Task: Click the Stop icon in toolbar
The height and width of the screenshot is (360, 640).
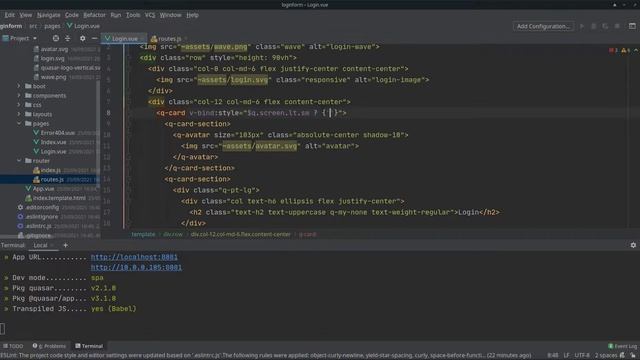Action: point(617,26)
